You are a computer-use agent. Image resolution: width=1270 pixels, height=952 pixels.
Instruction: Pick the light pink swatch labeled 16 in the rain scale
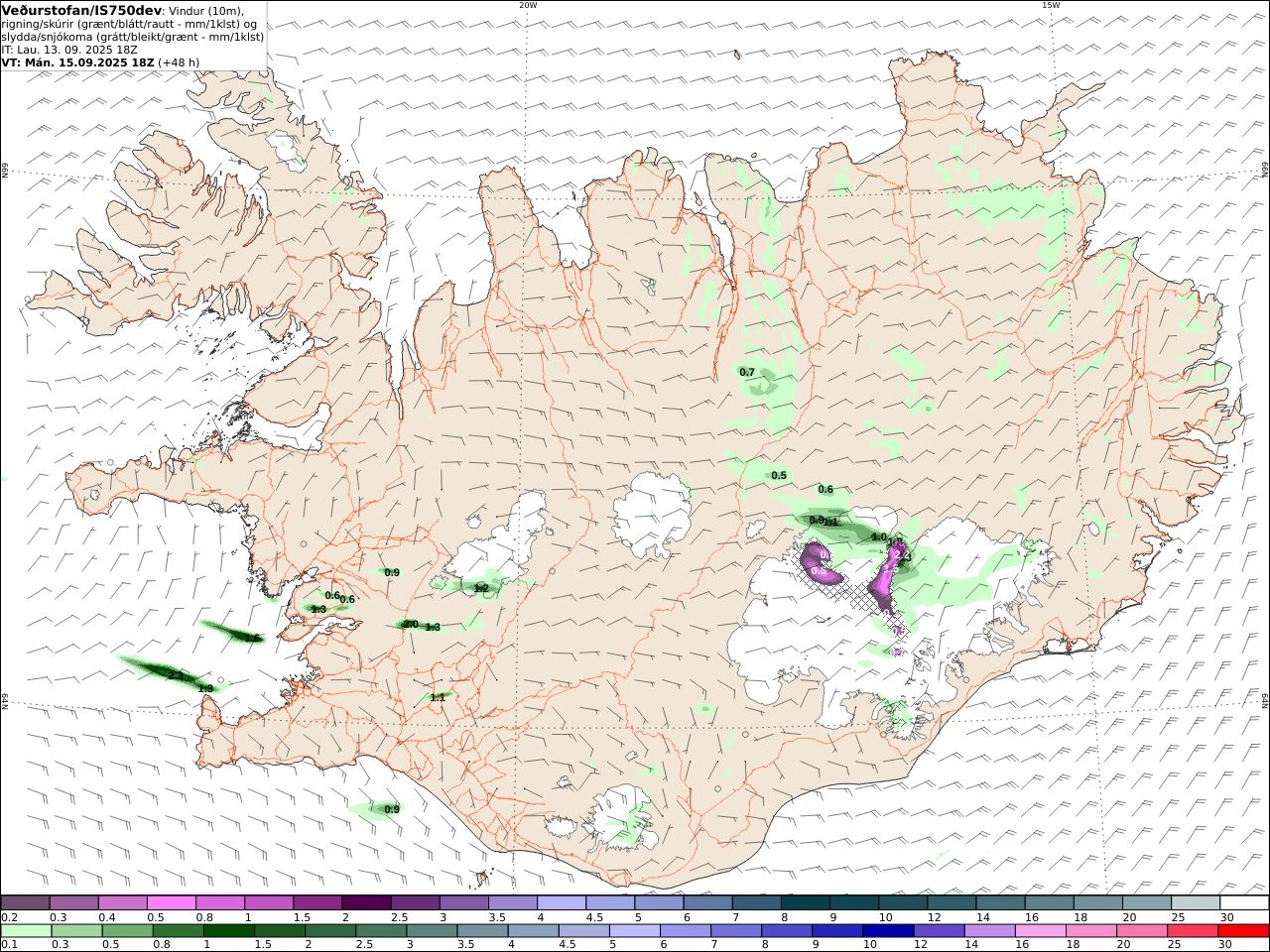coord(1040,930)
